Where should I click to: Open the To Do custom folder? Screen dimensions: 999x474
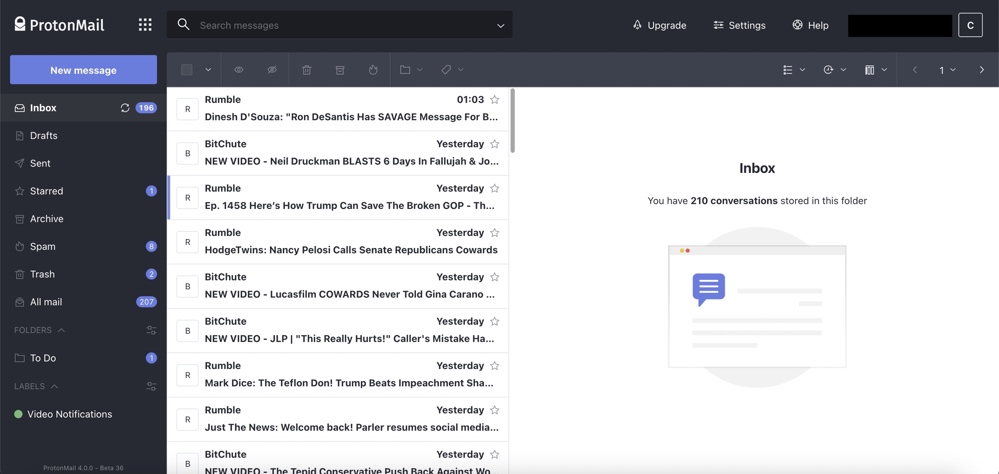click(x=83, y=358)
